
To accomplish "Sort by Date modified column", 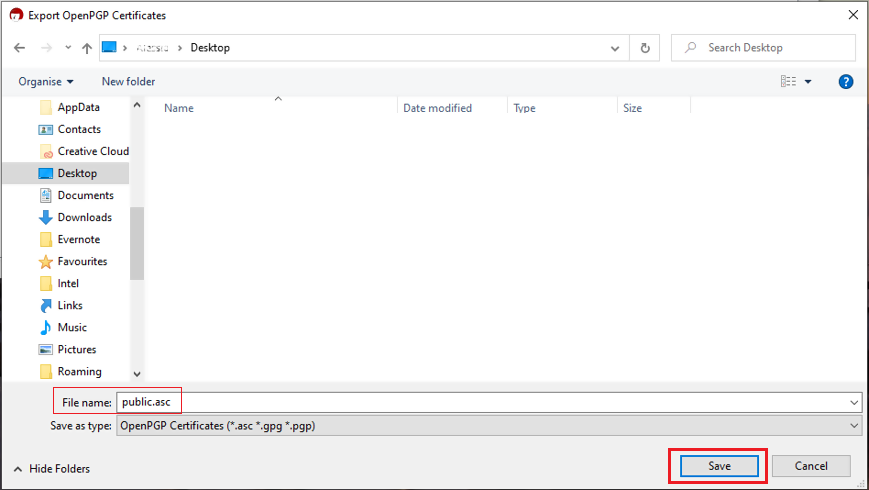I will (x=437, y=108).
